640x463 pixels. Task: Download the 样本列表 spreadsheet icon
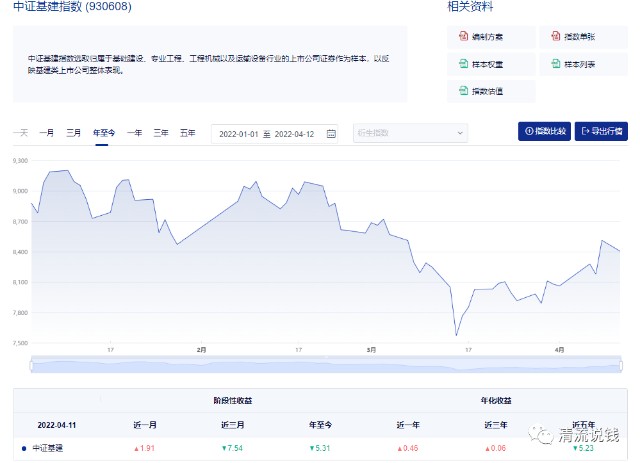coord(556,64)
